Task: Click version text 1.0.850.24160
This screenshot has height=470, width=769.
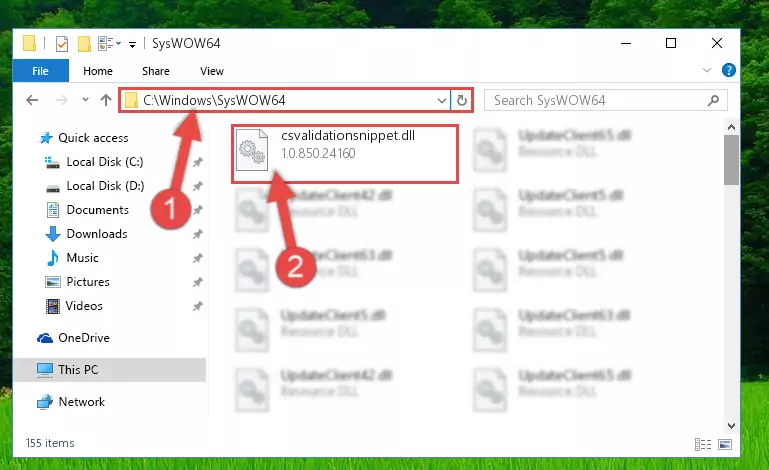Action: (318, 154)
